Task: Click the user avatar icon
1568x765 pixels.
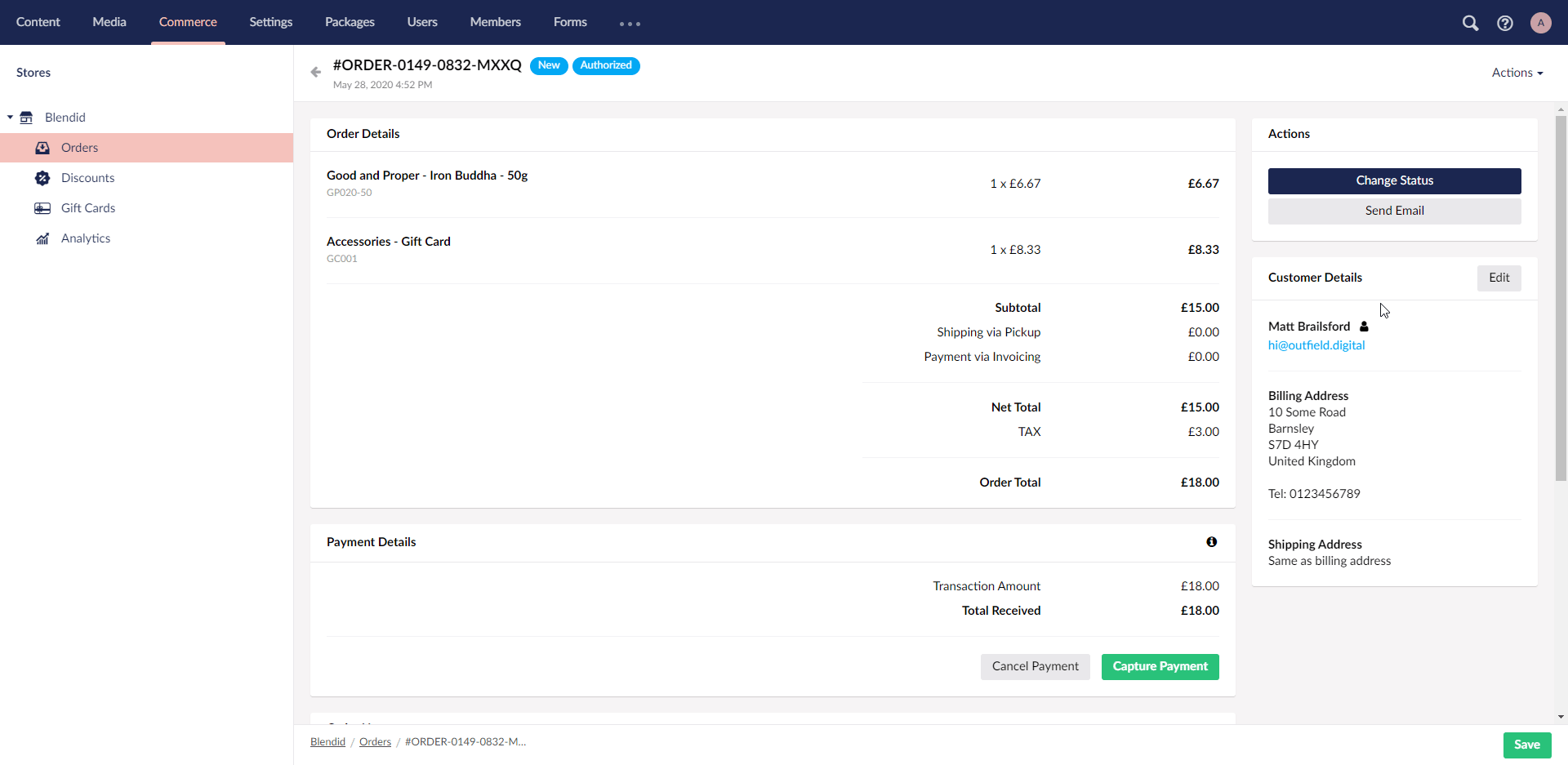Action: pyautogui.click(x=1540, y=23)
